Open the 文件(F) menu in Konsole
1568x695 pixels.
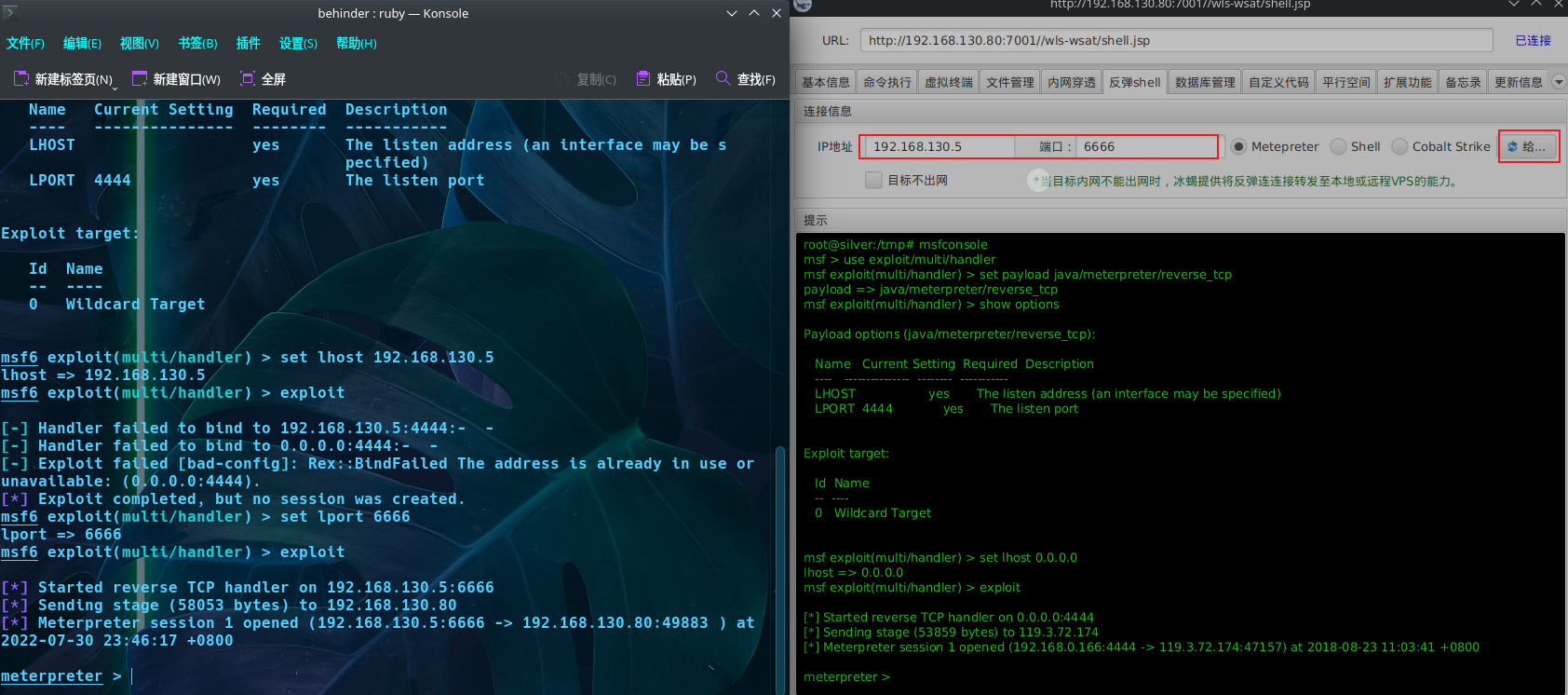[x=25, y=43]
